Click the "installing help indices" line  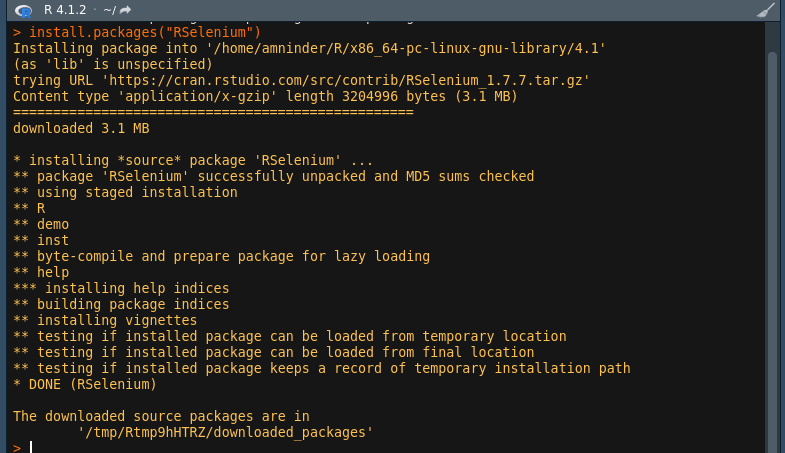(121, 288)
